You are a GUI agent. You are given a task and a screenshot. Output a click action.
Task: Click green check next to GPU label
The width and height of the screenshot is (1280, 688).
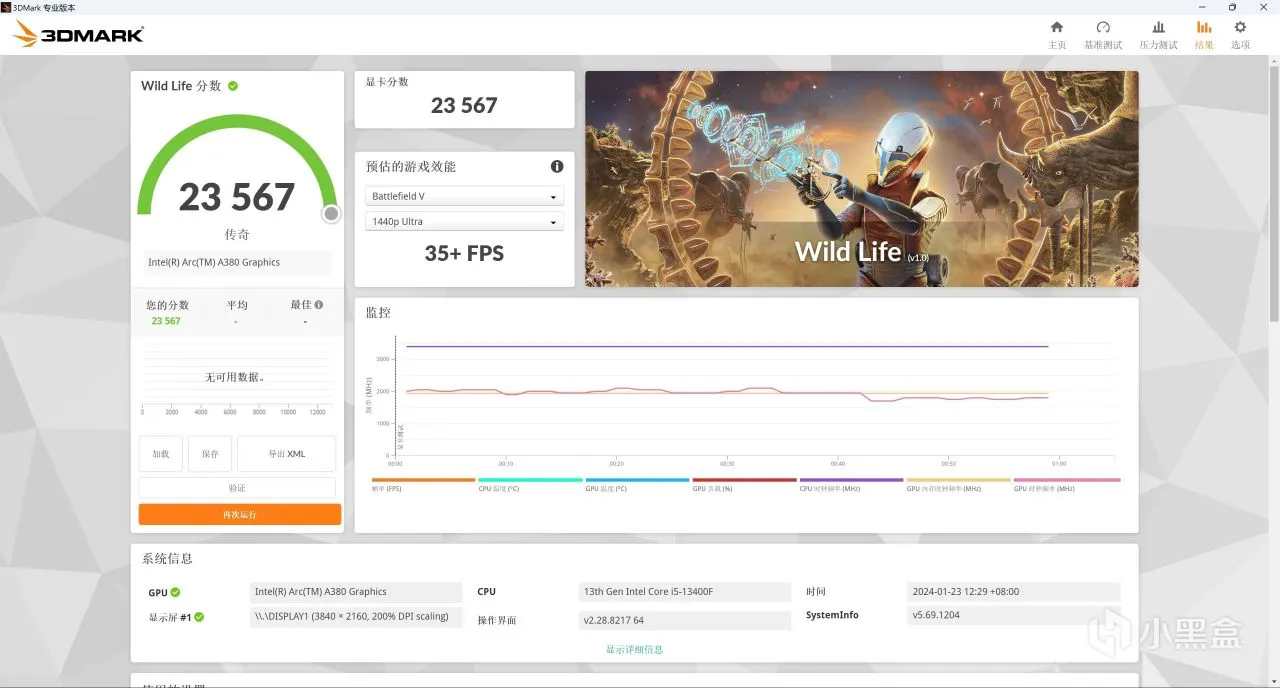click(175, 592)
